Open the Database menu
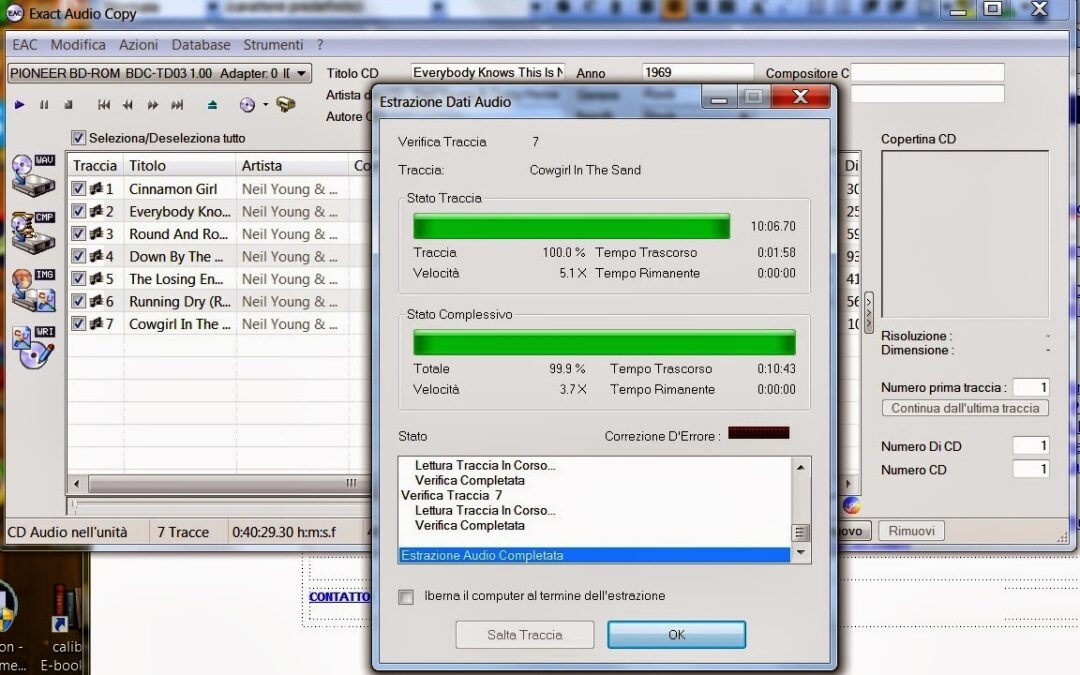The height and width of the screenshot is (675, 1080). point(201,44)
